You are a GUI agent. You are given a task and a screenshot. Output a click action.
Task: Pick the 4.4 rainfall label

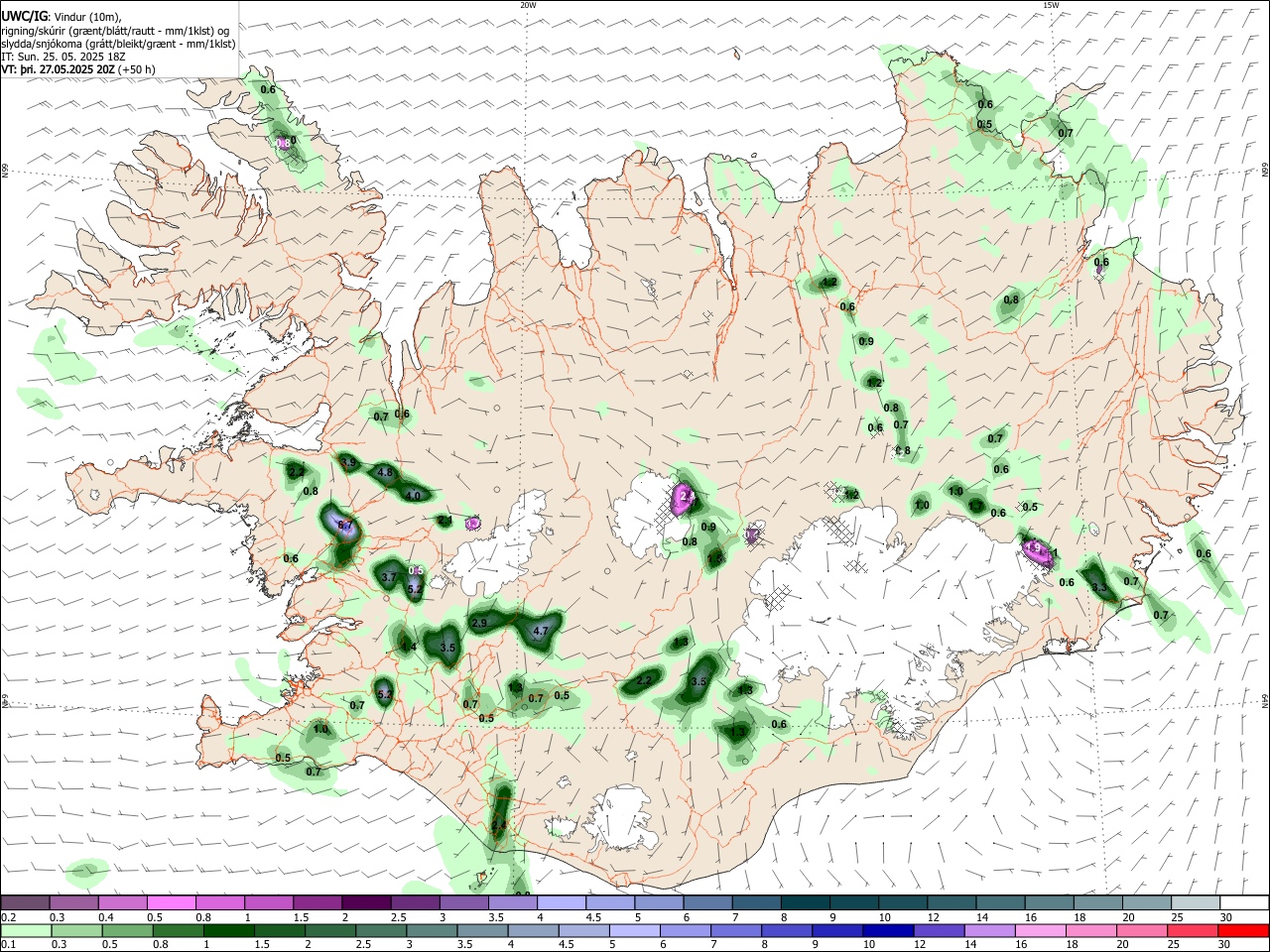click(x=408, y=647)
